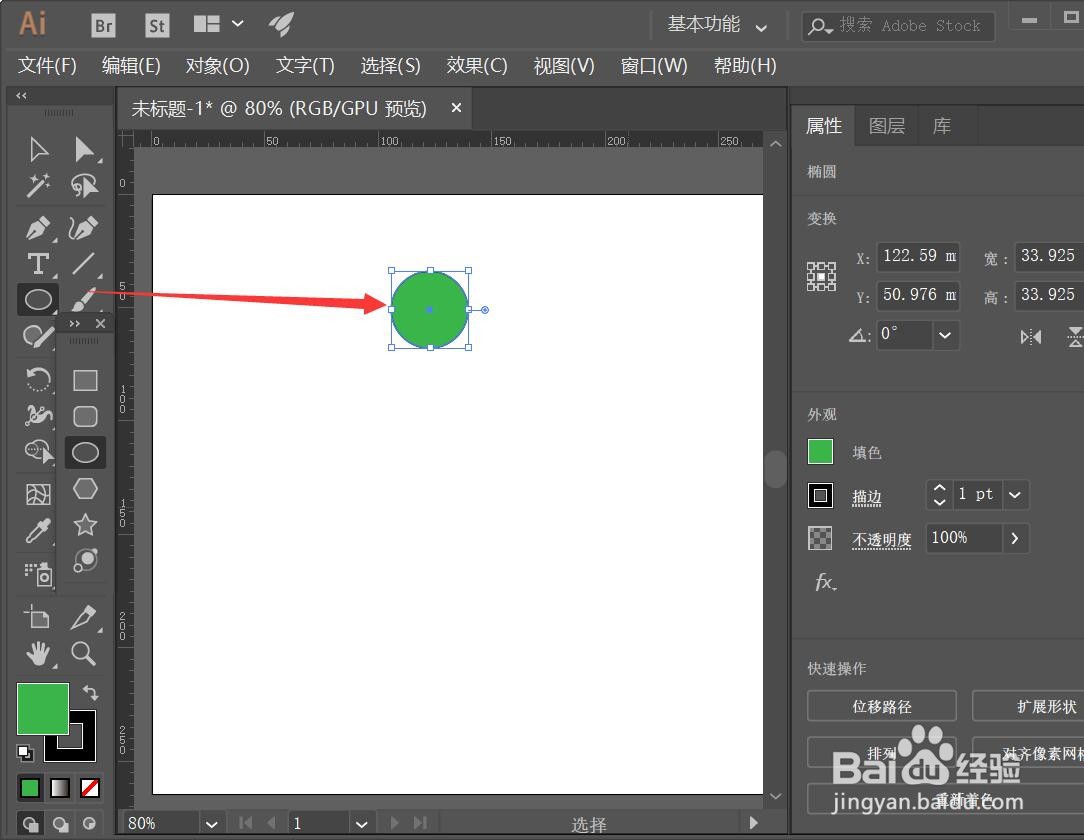Close the tool flyout panel with X

(100, 323)
